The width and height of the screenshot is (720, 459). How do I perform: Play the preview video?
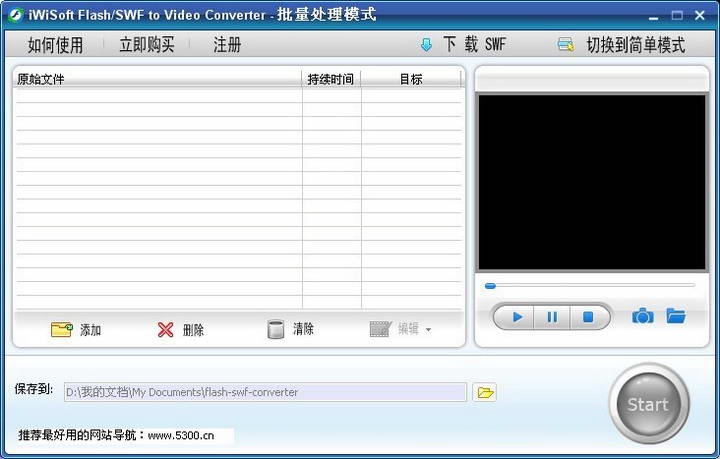[x=515, y=317]
